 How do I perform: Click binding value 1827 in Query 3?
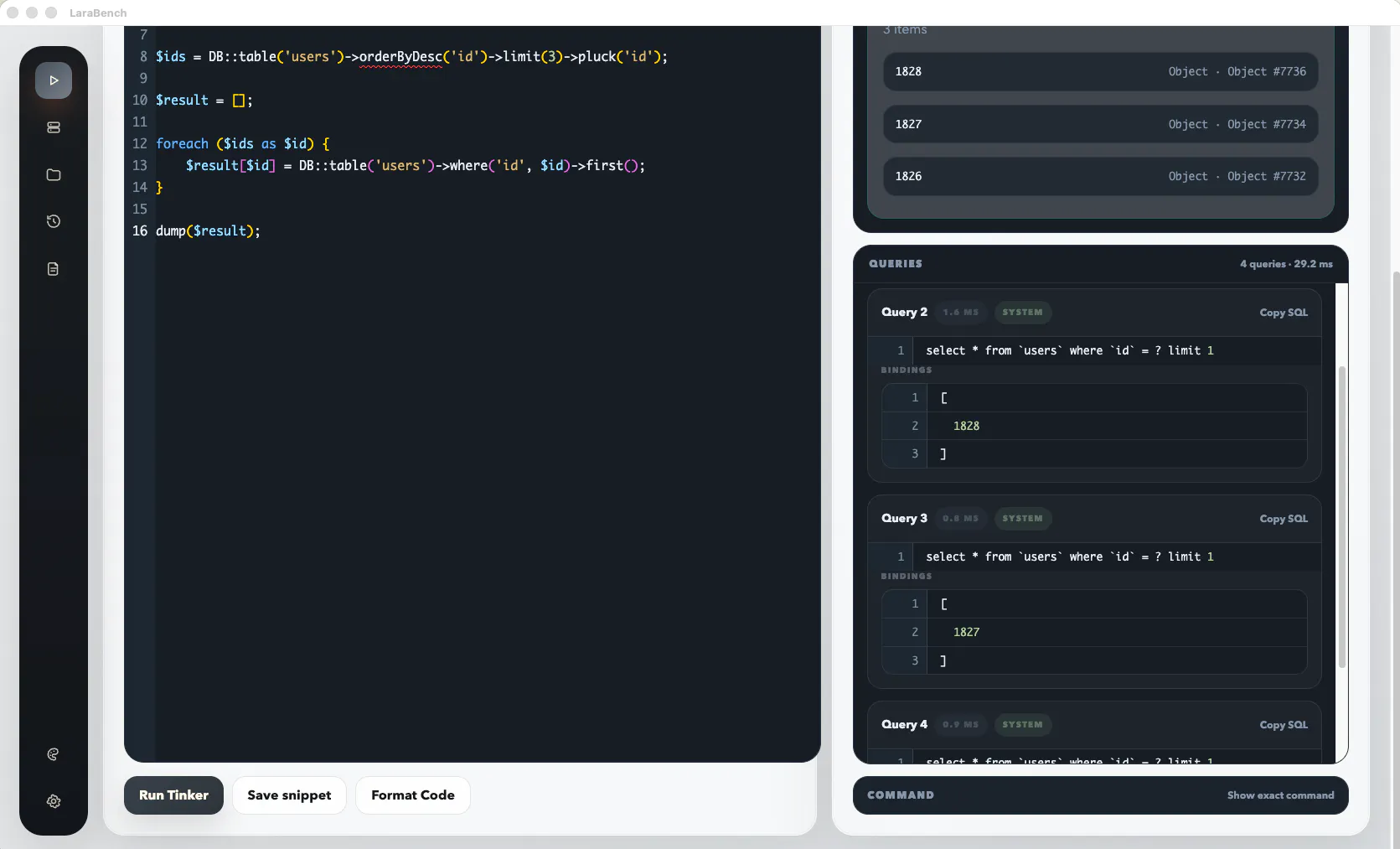[x=966, y=632]
